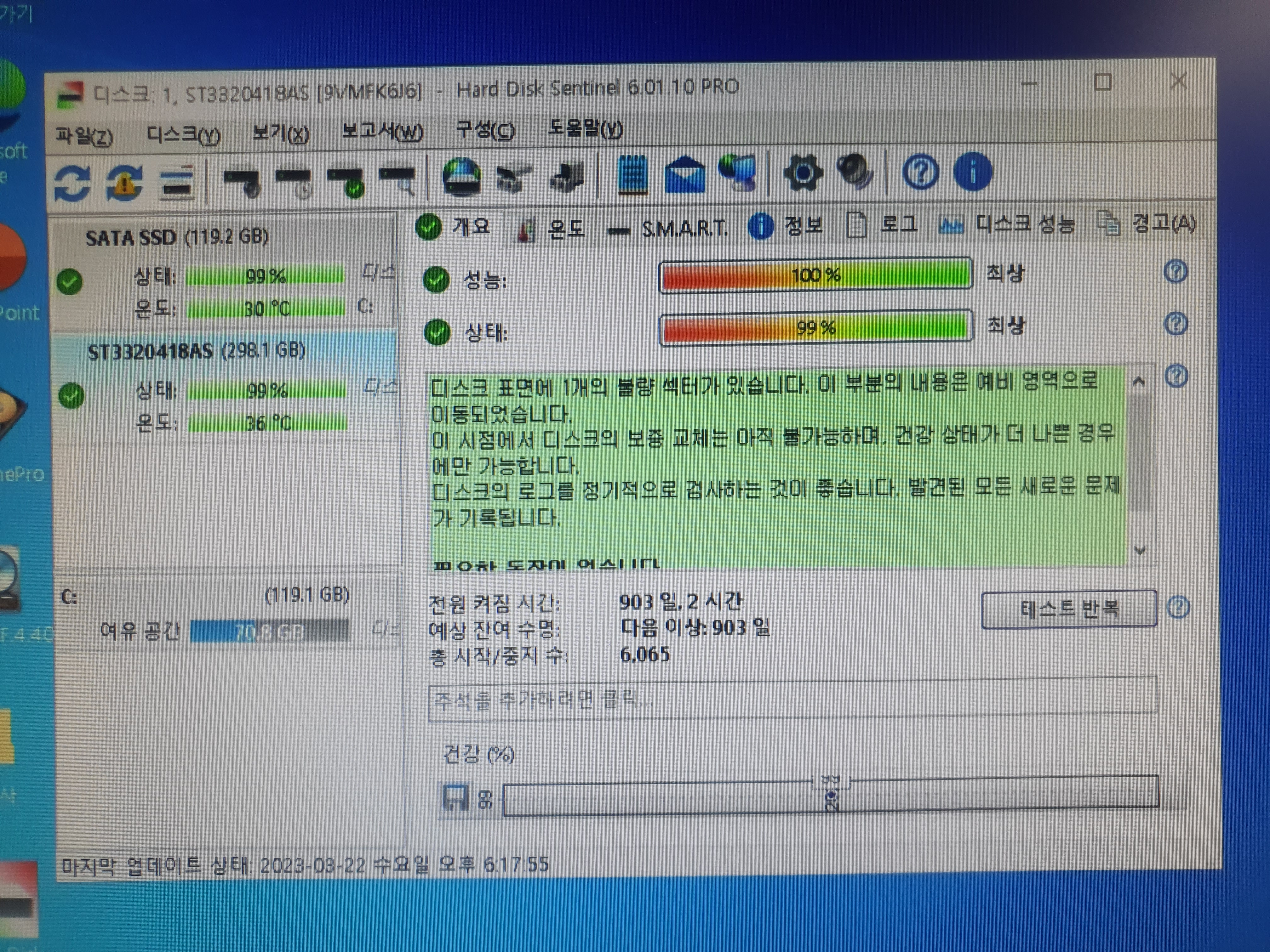The image size is (1270, 952).
Task: Click the globe with monitor icon
Action: point(739,173)
